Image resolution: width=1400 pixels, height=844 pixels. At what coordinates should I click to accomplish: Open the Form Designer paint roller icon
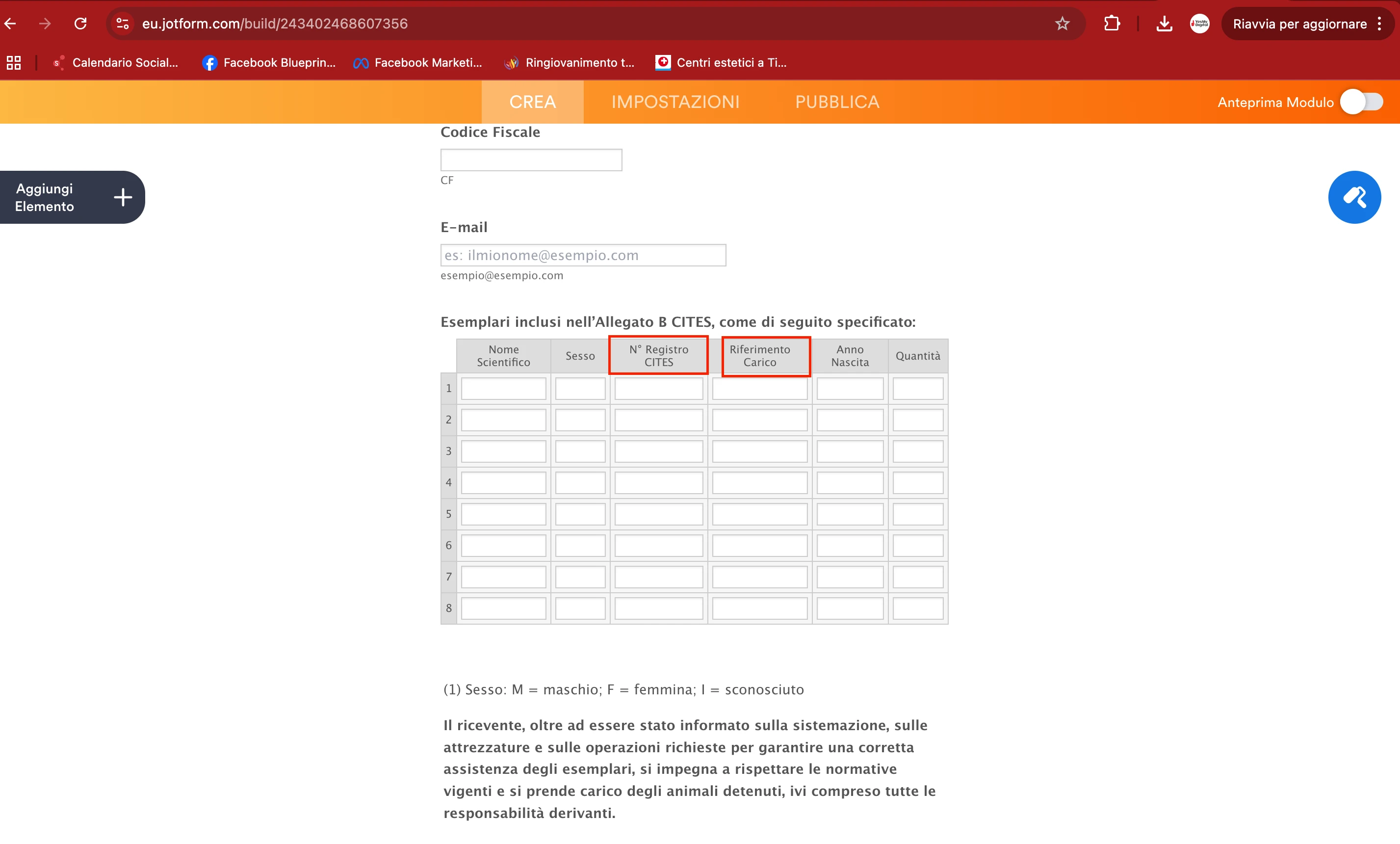tap(1354, 197)
